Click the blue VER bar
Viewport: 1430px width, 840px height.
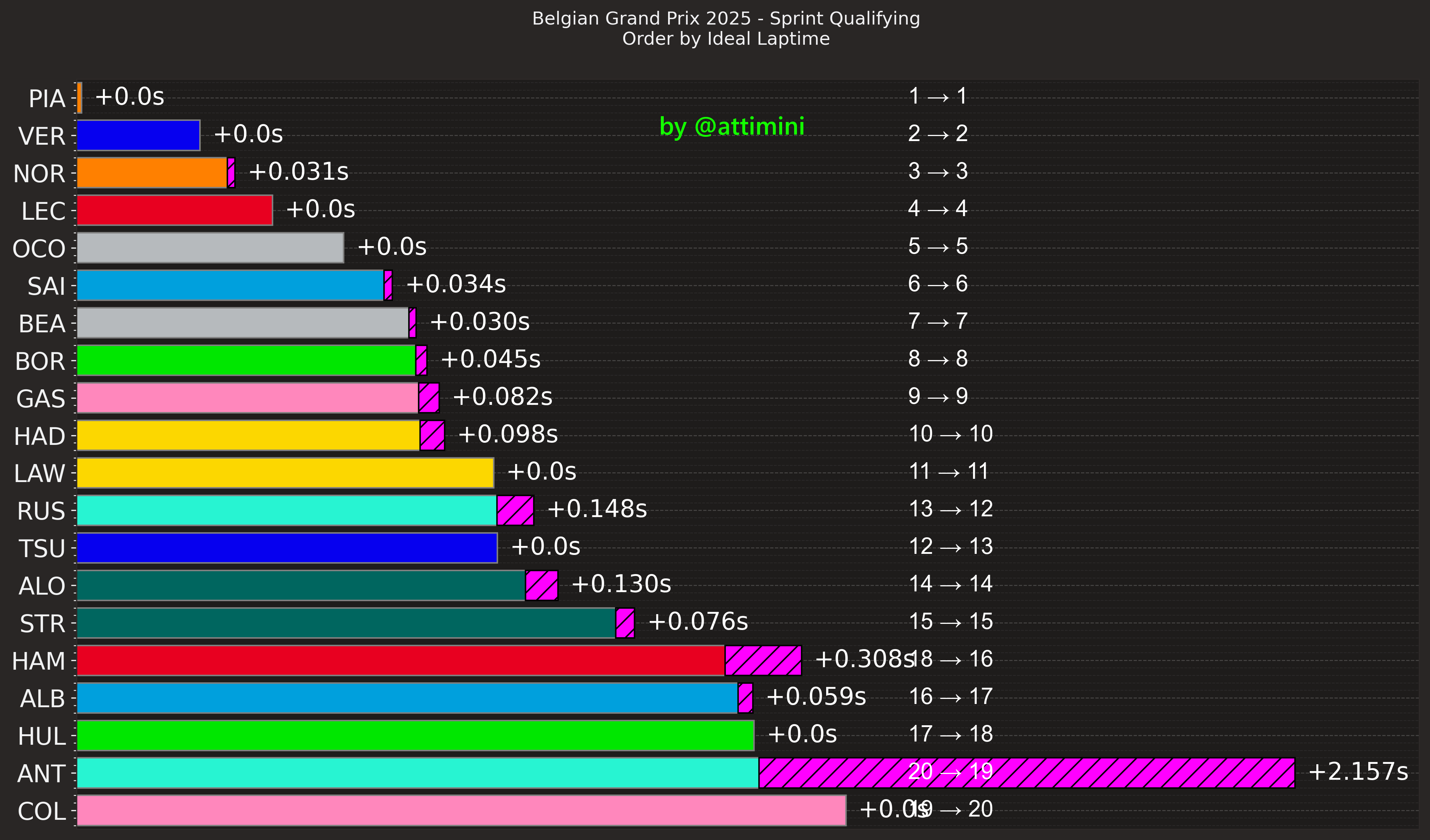[x=138, y=136]
